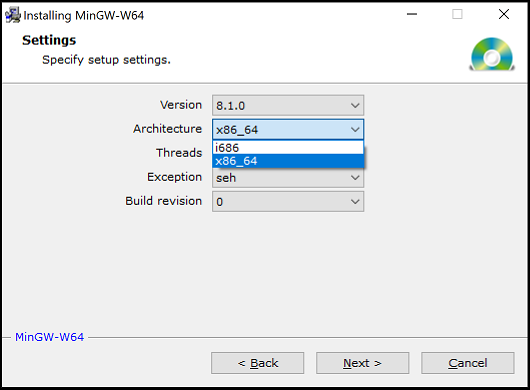Open the Exception dropdown showing seh

point(288,178)
